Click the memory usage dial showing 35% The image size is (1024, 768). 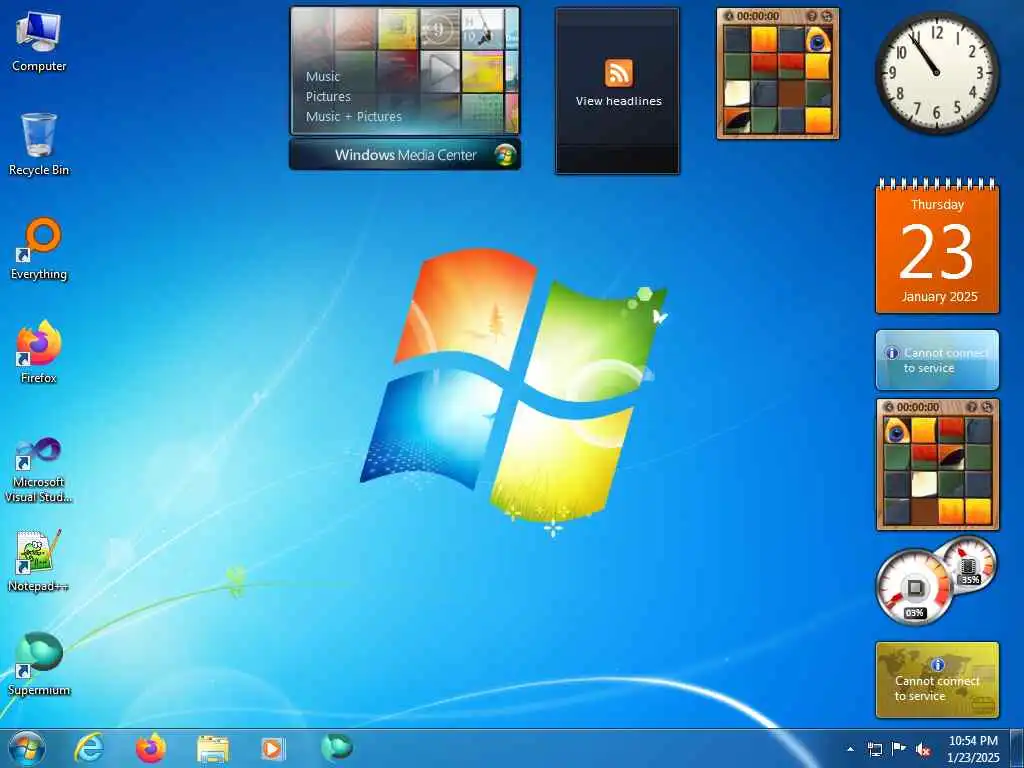969,564
